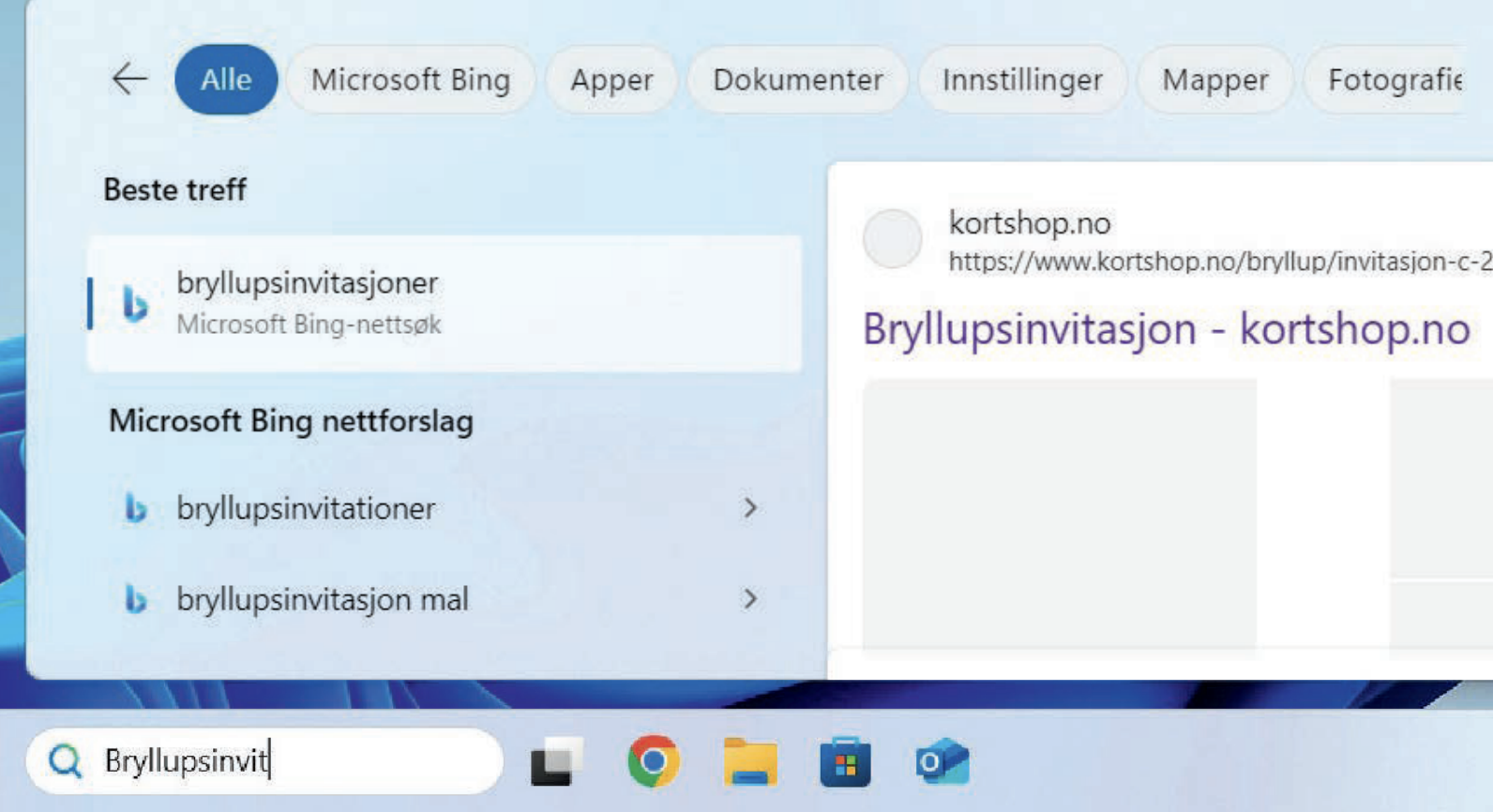The height and width of the screenshot is (812, 1493).
Task: Filter results by Dokumenter
Action: 797,80
